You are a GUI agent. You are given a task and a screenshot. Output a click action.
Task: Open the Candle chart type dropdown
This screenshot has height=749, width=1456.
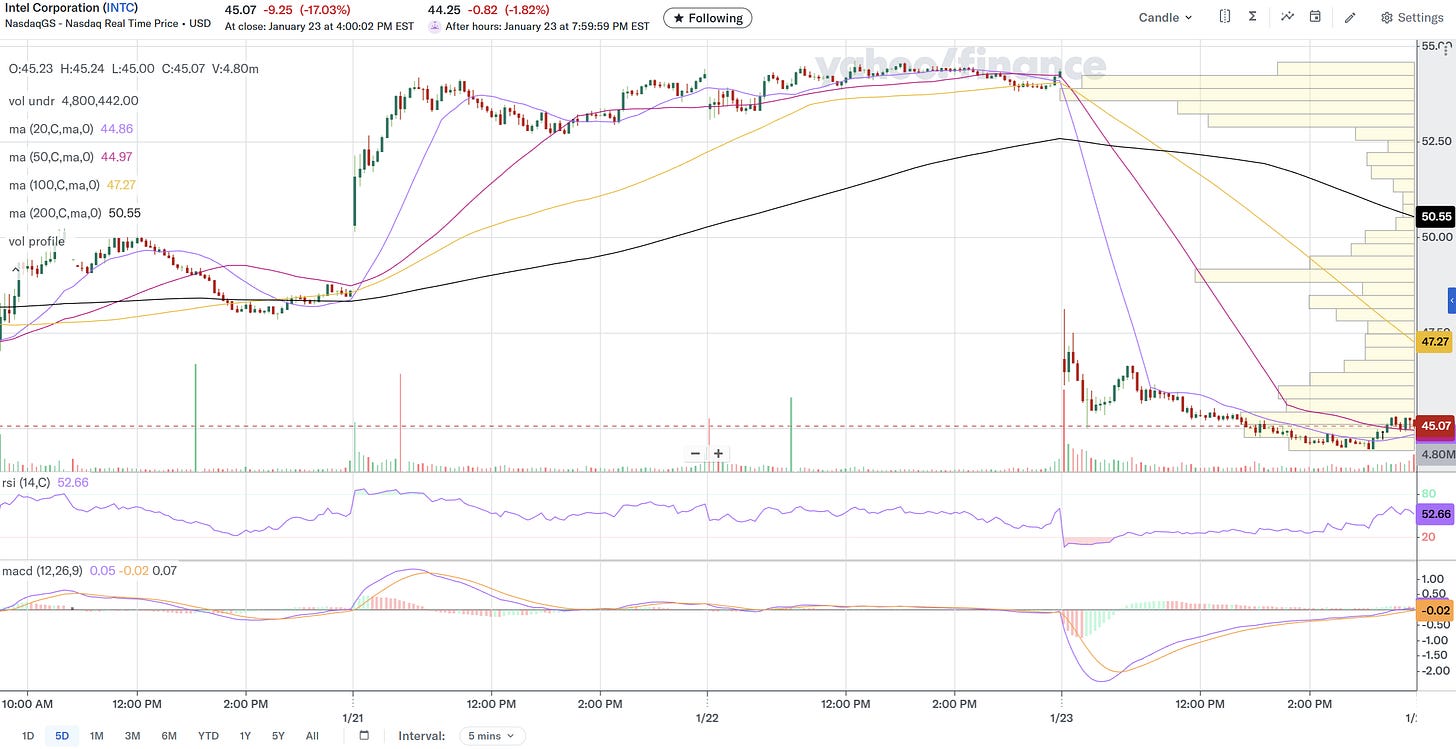[1165, 17]
